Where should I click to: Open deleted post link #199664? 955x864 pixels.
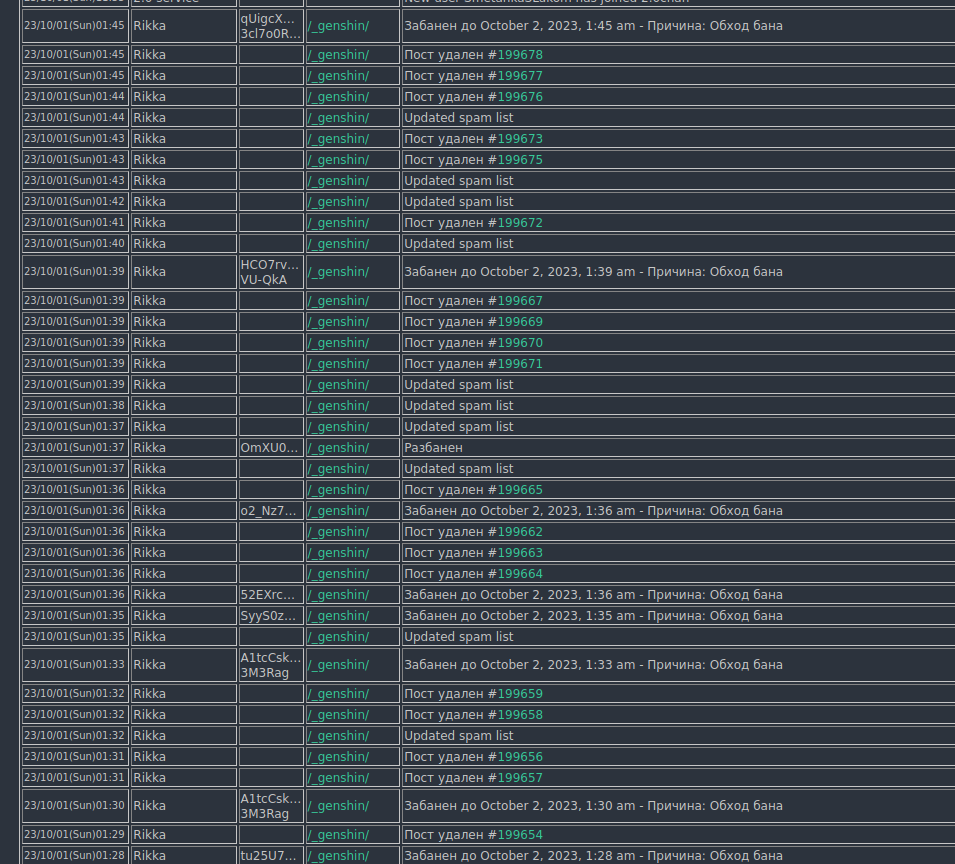[x=520, y=574]
